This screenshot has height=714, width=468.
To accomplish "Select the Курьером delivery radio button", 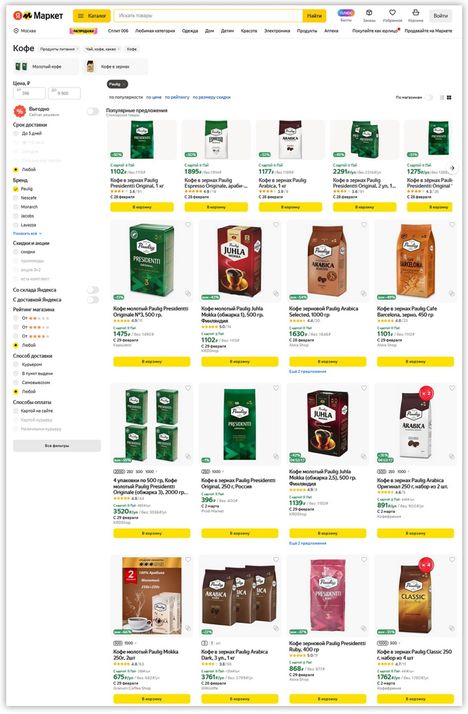I will coord(16,365).
